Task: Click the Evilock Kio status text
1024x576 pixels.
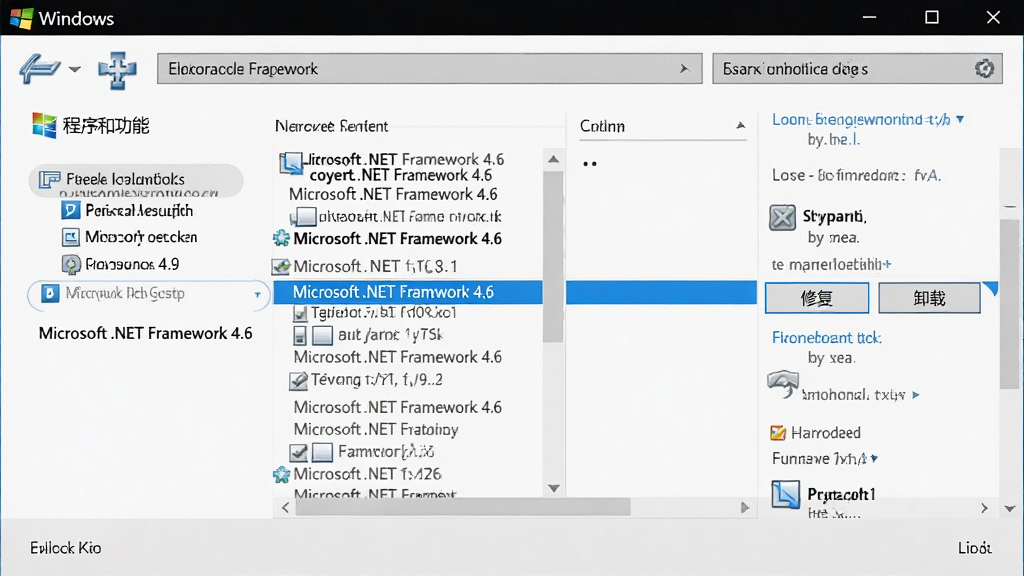Action: [65, 548]
